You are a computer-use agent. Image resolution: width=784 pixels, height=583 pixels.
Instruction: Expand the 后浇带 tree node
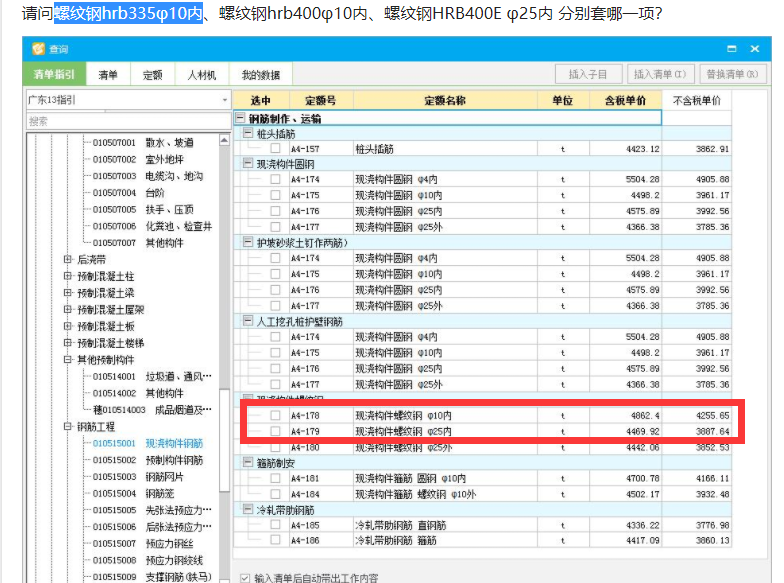[x=68, y=259]
